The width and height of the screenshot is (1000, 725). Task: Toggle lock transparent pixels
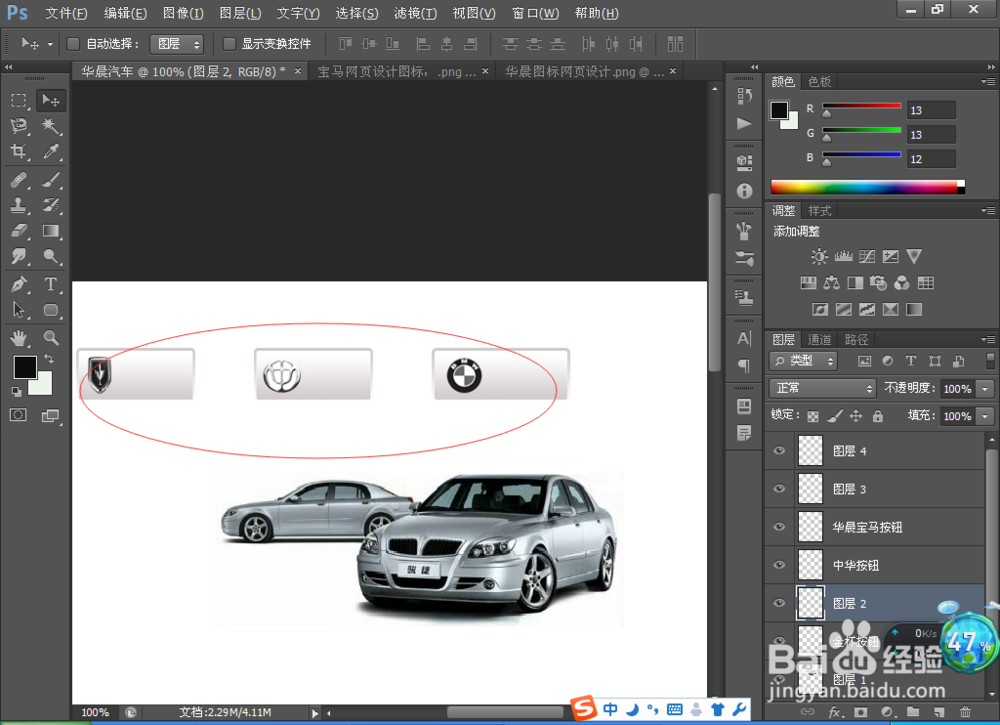coord(812,416)
